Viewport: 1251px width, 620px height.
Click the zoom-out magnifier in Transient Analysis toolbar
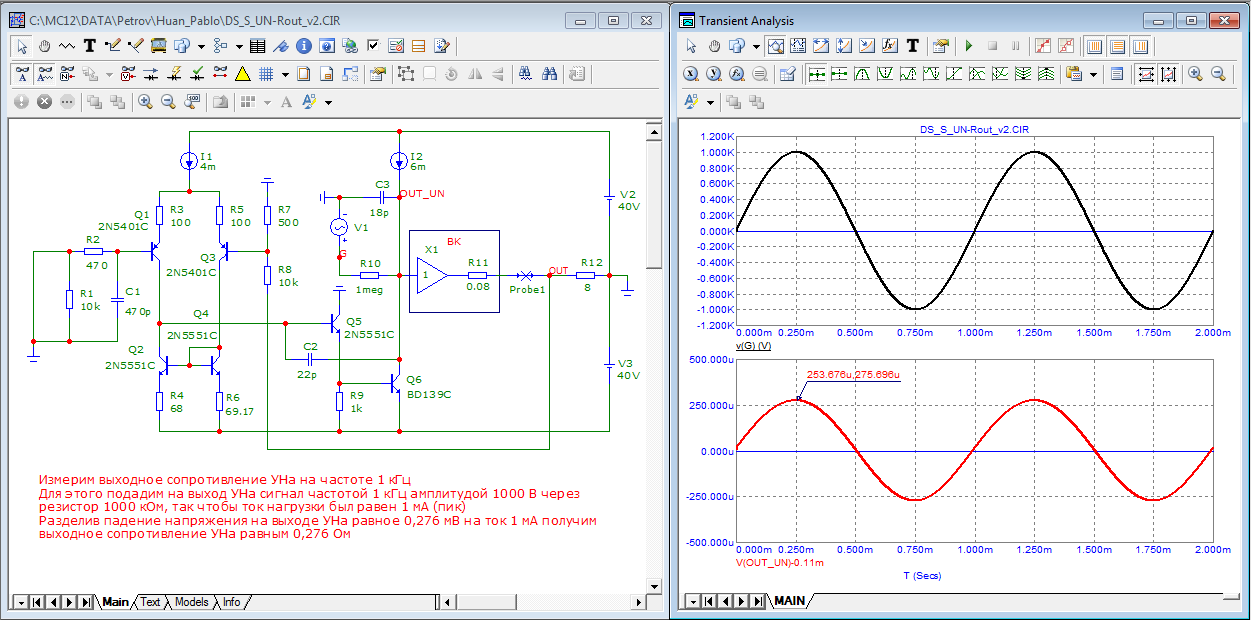[1218, 74]
